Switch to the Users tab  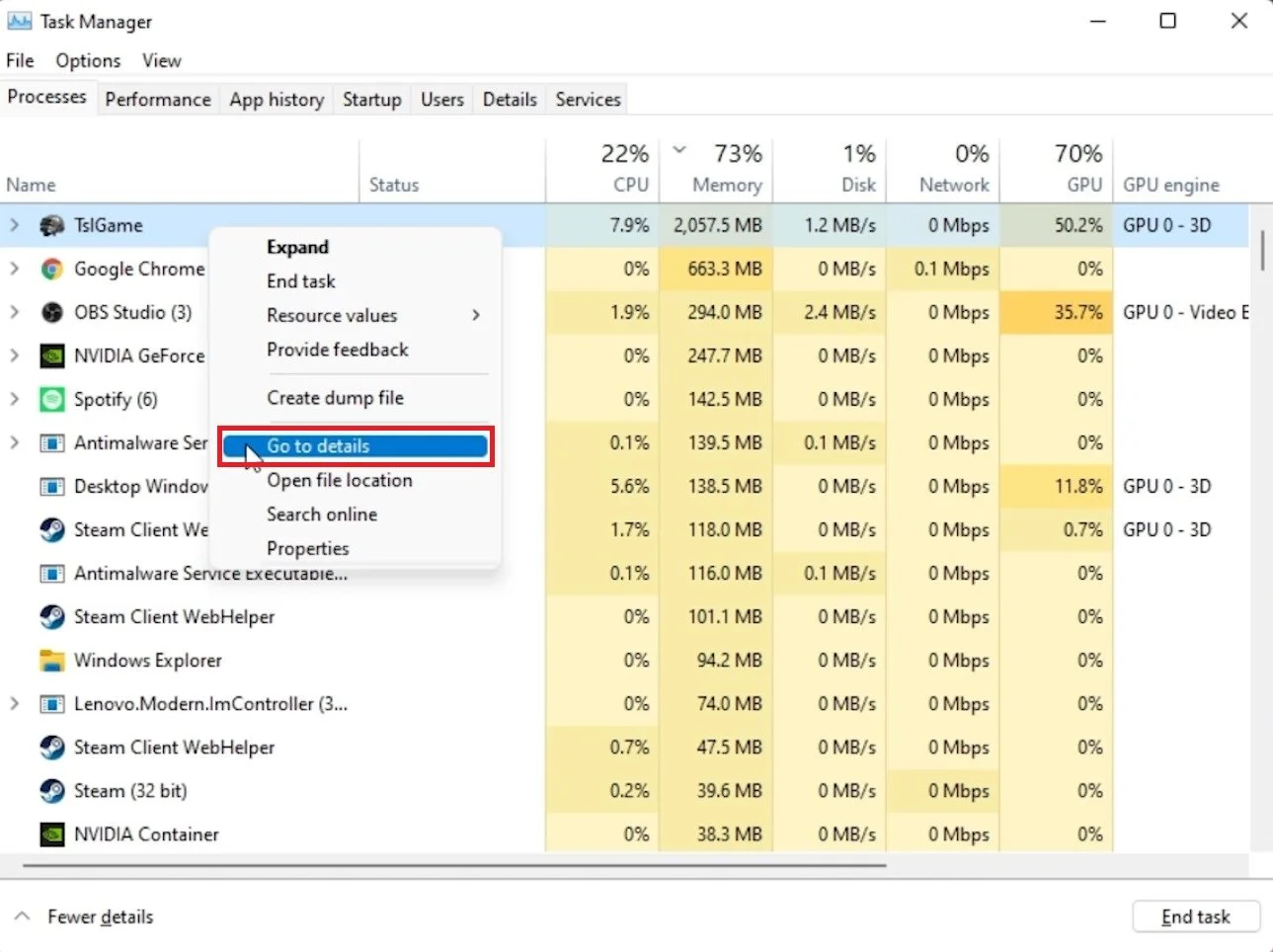[441, 99]
